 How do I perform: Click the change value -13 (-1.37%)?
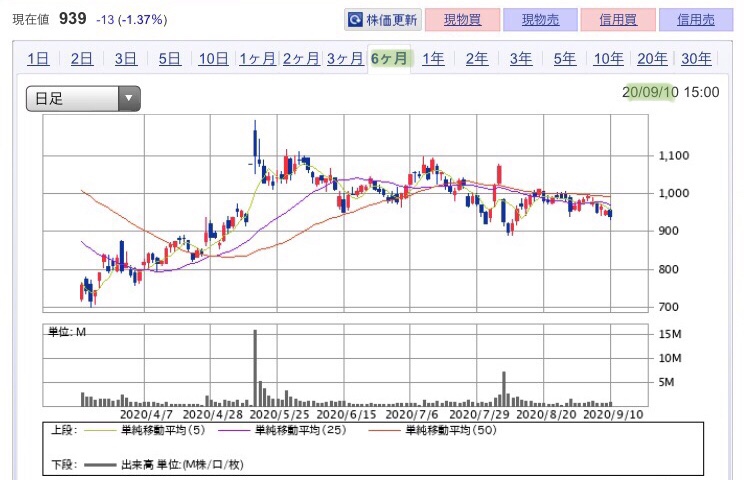click(x=131, y=20)
